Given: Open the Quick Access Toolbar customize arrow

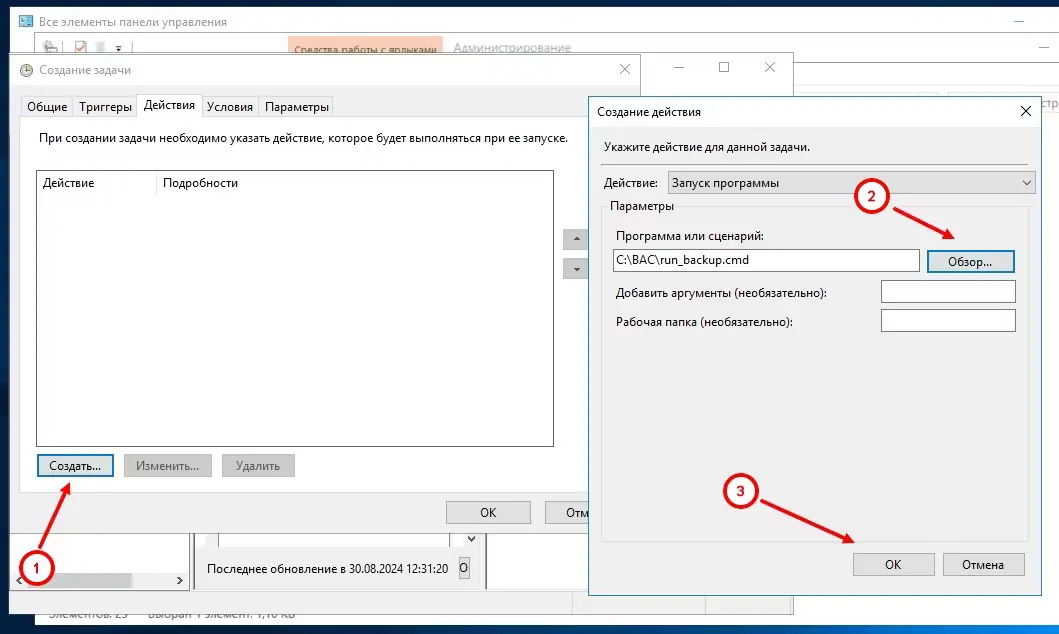Looking at the screenshot, I should click(118, 49).
